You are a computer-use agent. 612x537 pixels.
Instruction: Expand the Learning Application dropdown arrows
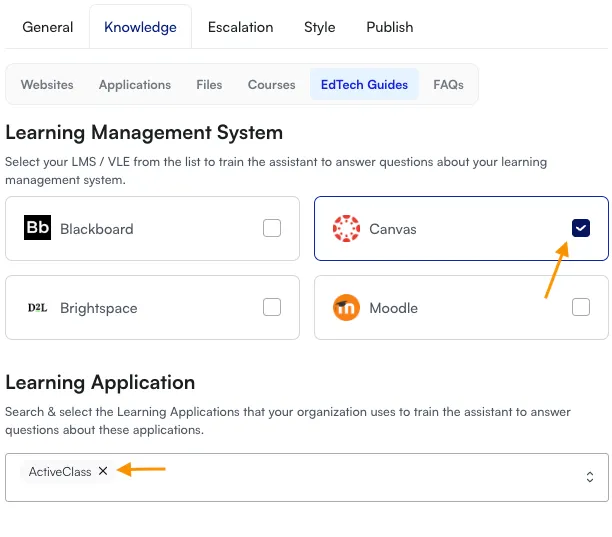(590, 477)
